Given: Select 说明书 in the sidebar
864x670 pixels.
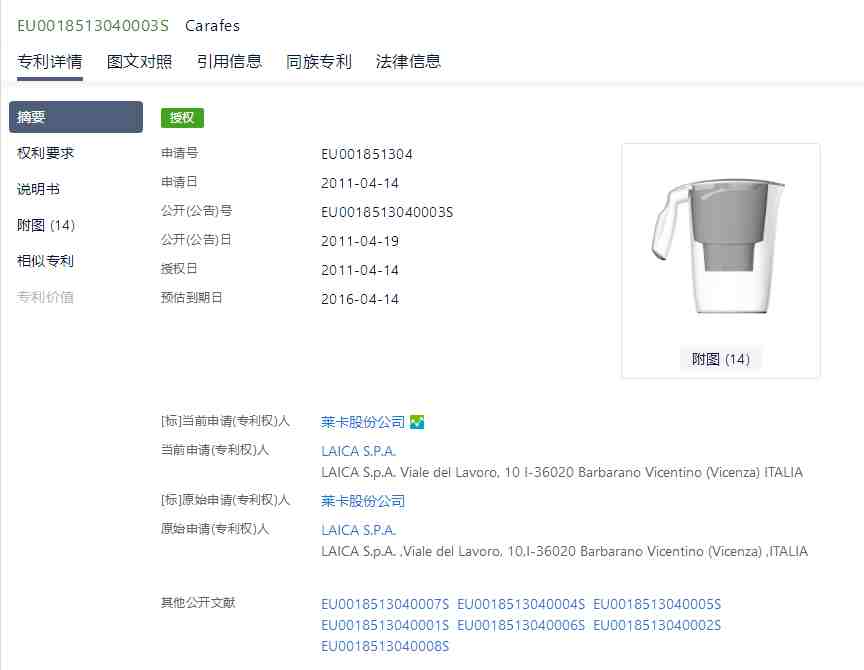Looking at the screenshot, I should tap(38, 189).
